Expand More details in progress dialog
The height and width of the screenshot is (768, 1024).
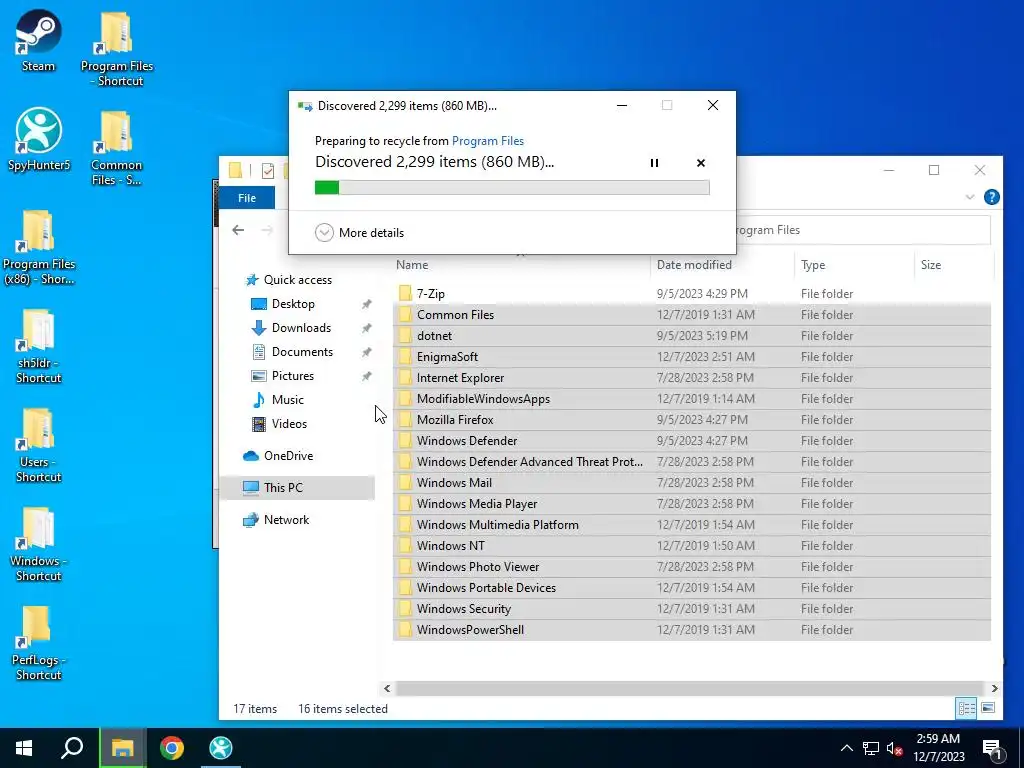coord(360,232)
